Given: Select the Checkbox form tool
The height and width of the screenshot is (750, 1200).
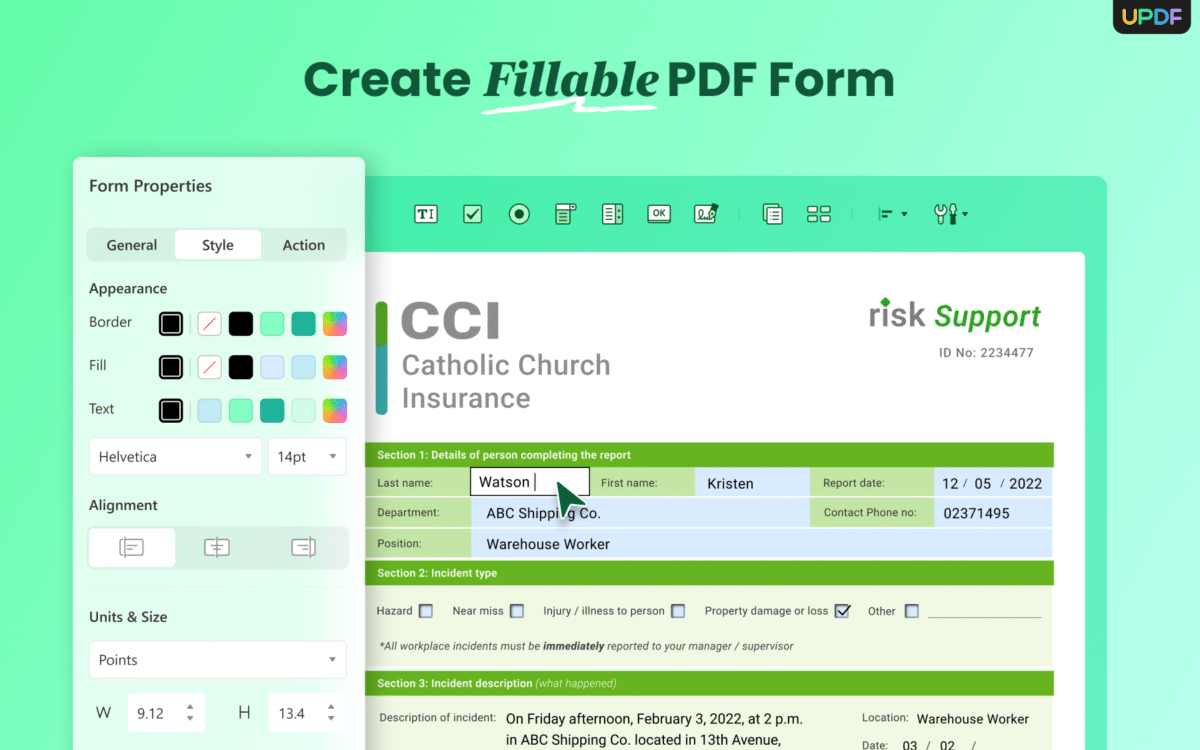Looking at the screenshot, I should 471,213.
